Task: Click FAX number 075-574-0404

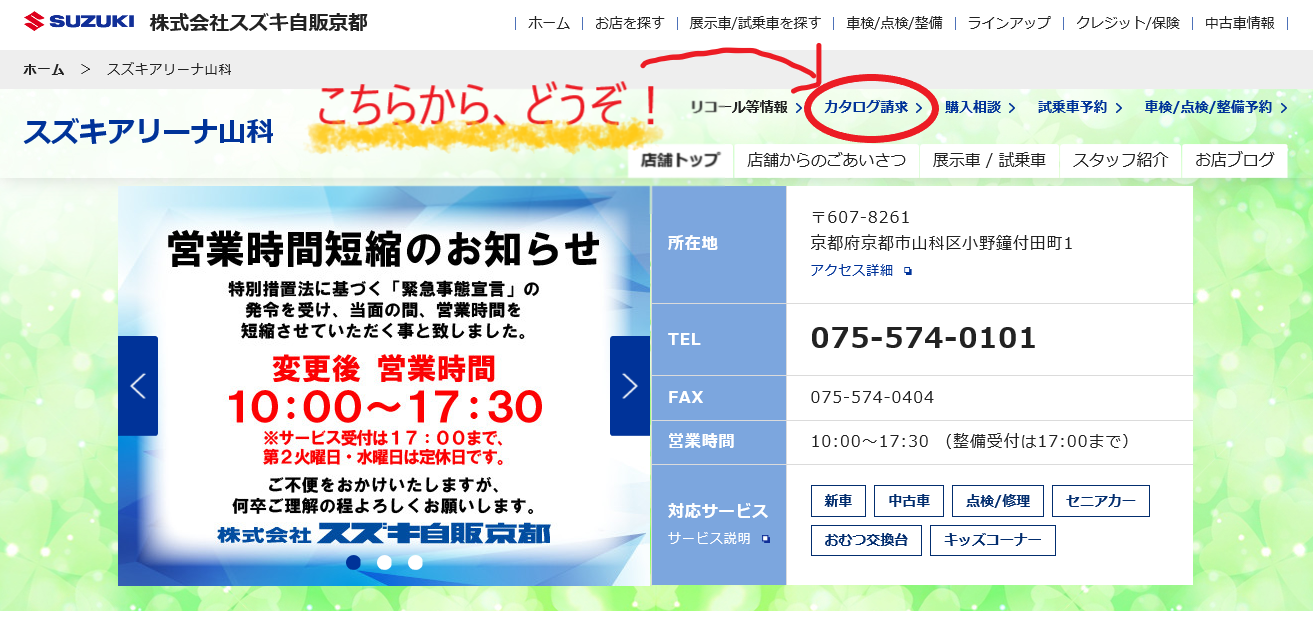Action: (x=872, y=397)
